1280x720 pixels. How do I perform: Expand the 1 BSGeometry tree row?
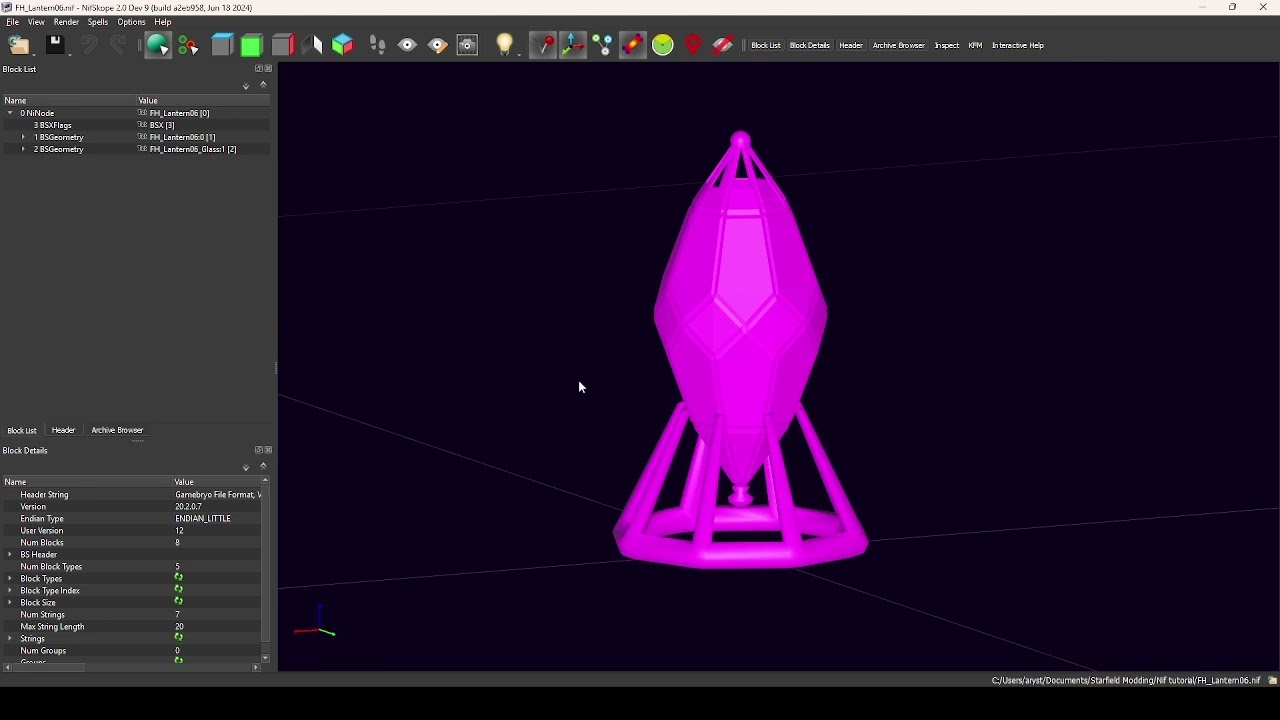(23, 137)
